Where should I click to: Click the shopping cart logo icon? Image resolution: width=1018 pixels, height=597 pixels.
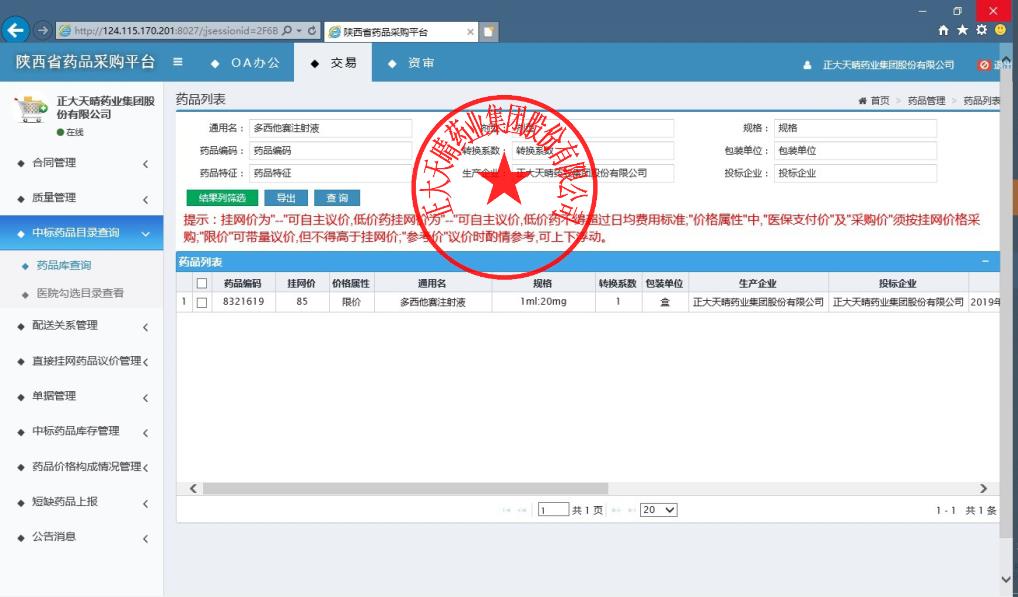pyautogui.click(x=31, y=108)
